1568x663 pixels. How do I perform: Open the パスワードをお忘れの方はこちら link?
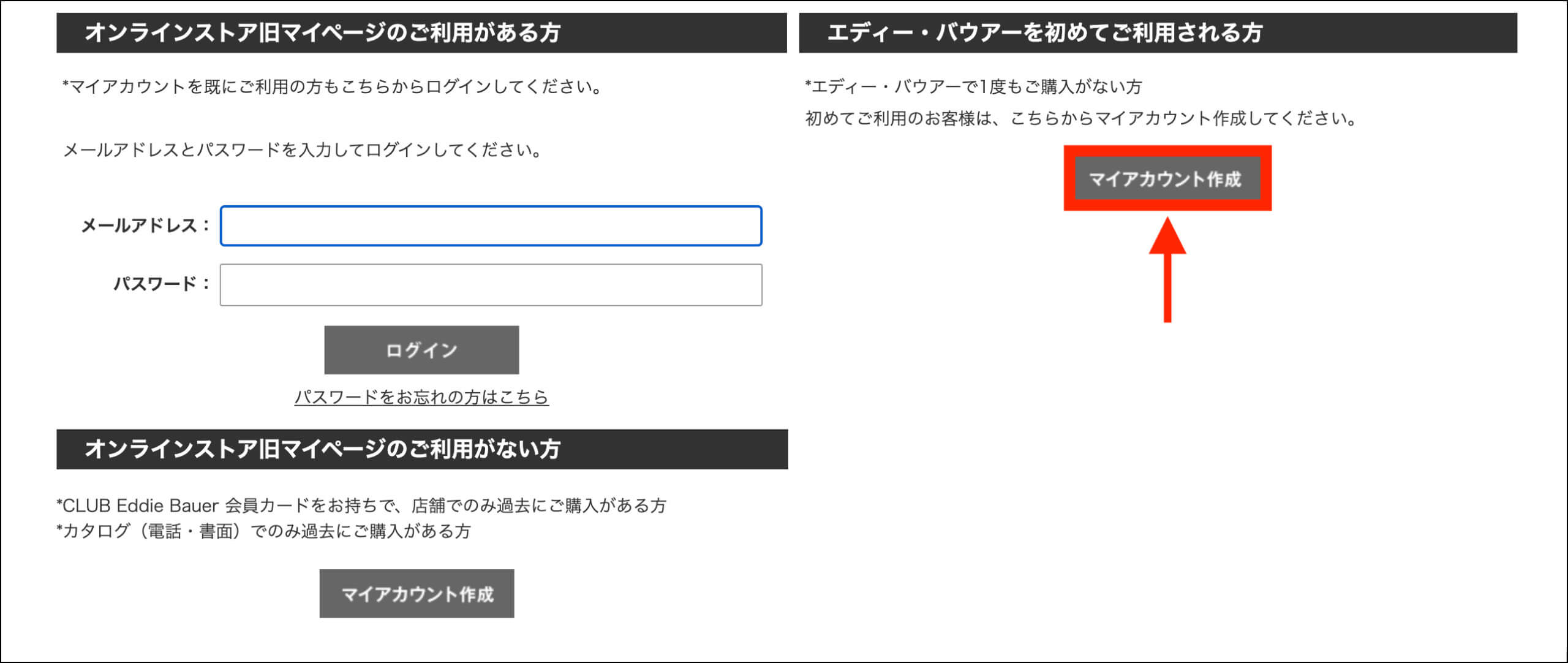click(421, 397)
